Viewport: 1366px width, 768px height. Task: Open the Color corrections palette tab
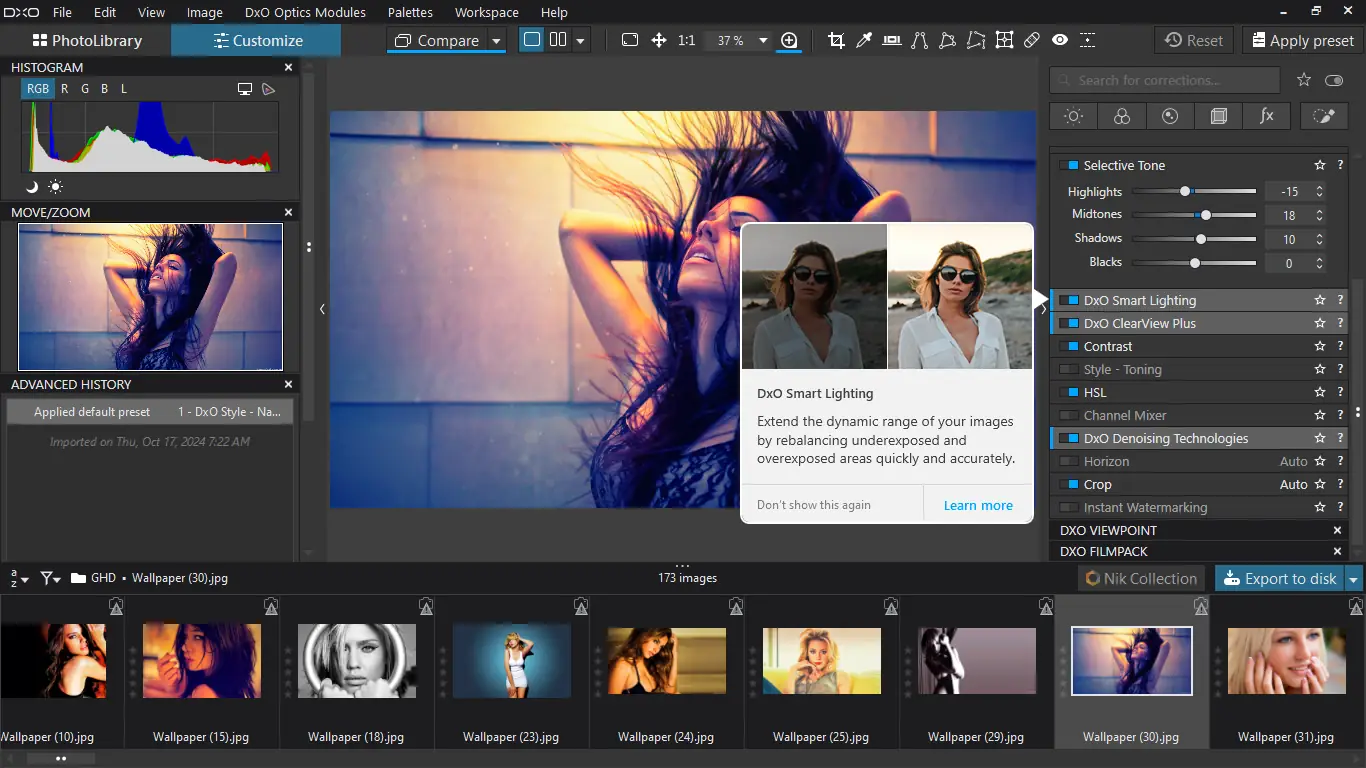[x=1121, y=116]
